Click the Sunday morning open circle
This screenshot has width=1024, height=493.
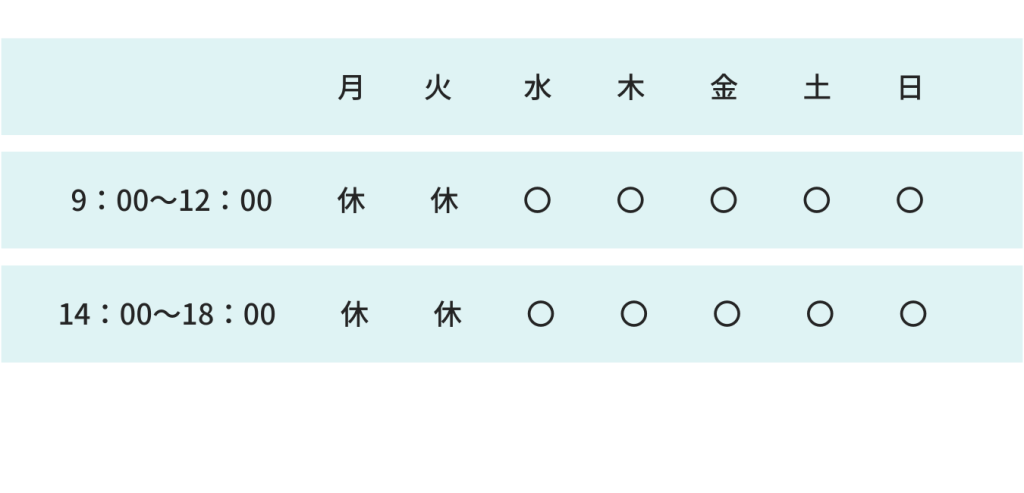coord(910,200)
